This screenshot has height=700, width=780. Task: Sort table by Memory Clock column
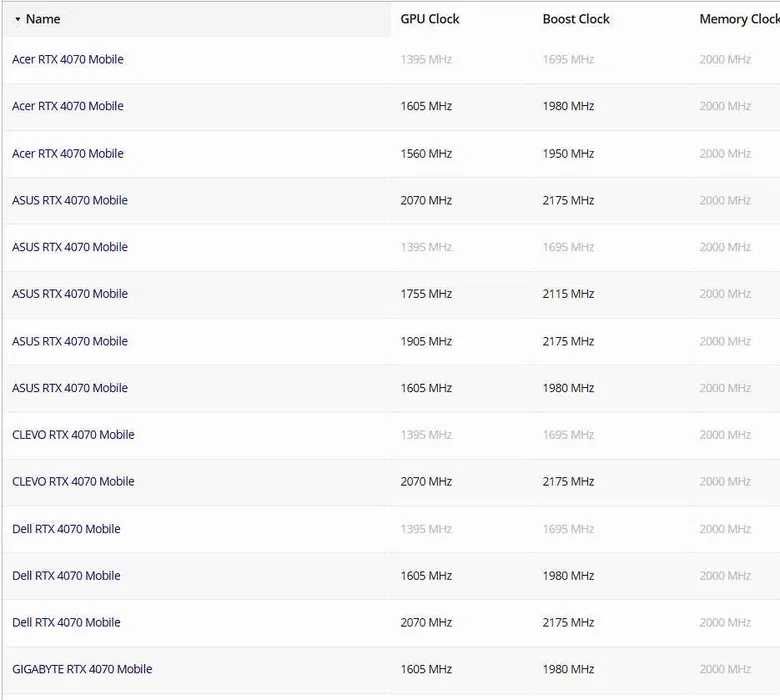point(739,19)
